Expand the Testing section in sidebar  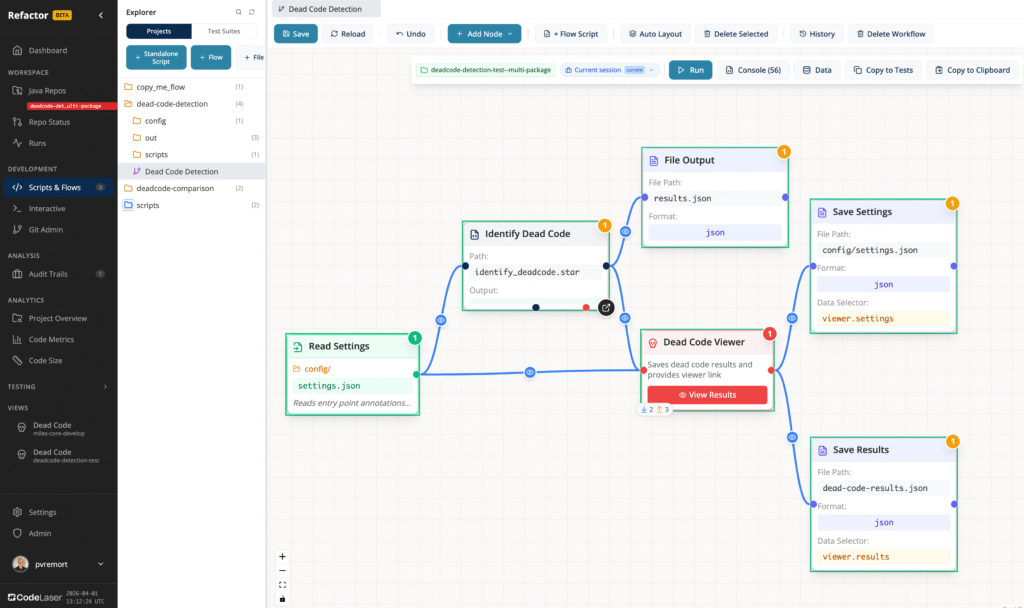(x=105, y=386)
